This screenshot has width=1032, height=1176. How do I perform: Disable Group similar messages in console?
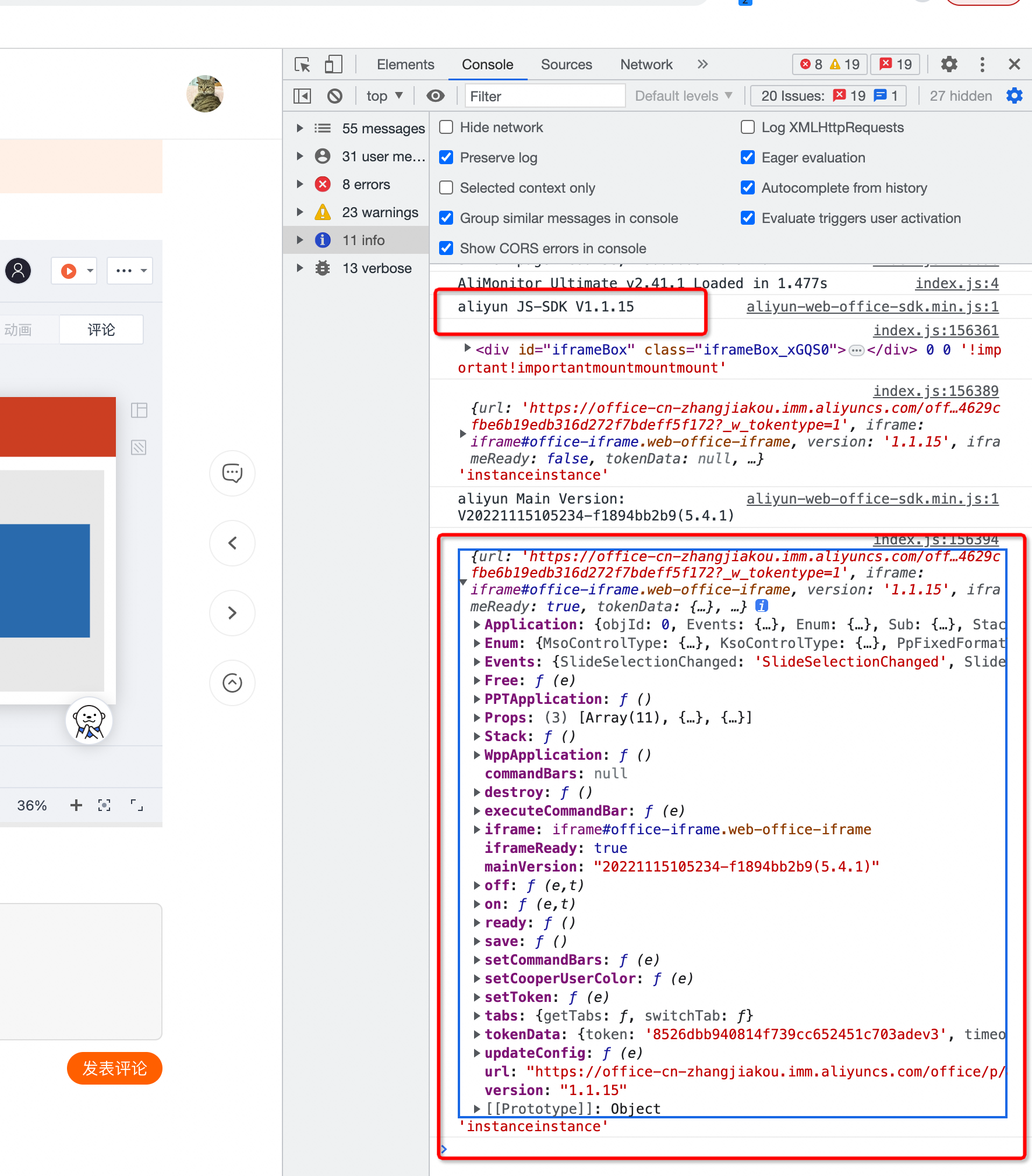tap(446, 218)
